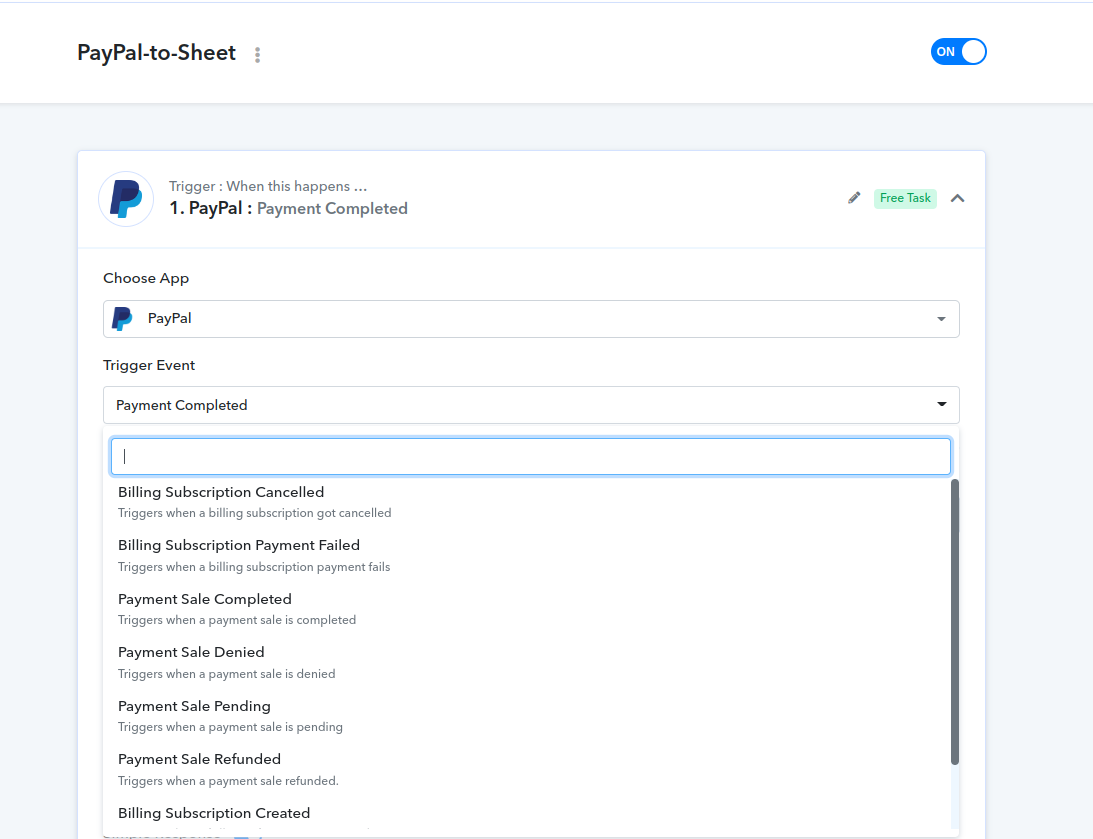Click the dropdown list scrollbar
The width and height of the screenshot is (1093, 839).
coord(955,622)
